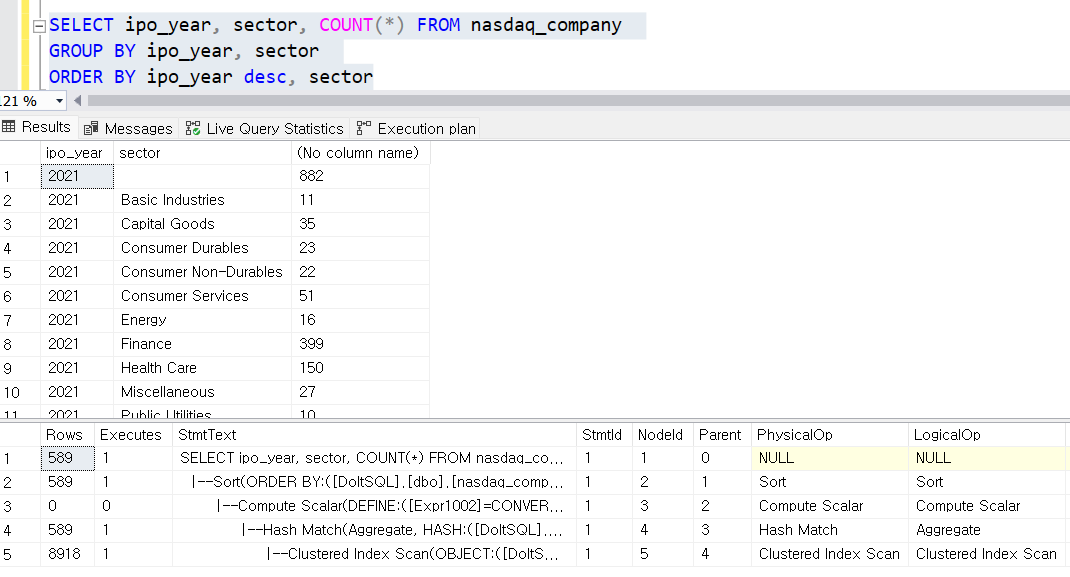
Task: Click the COUNT keyword in the query
Action: tap(346, 25)
